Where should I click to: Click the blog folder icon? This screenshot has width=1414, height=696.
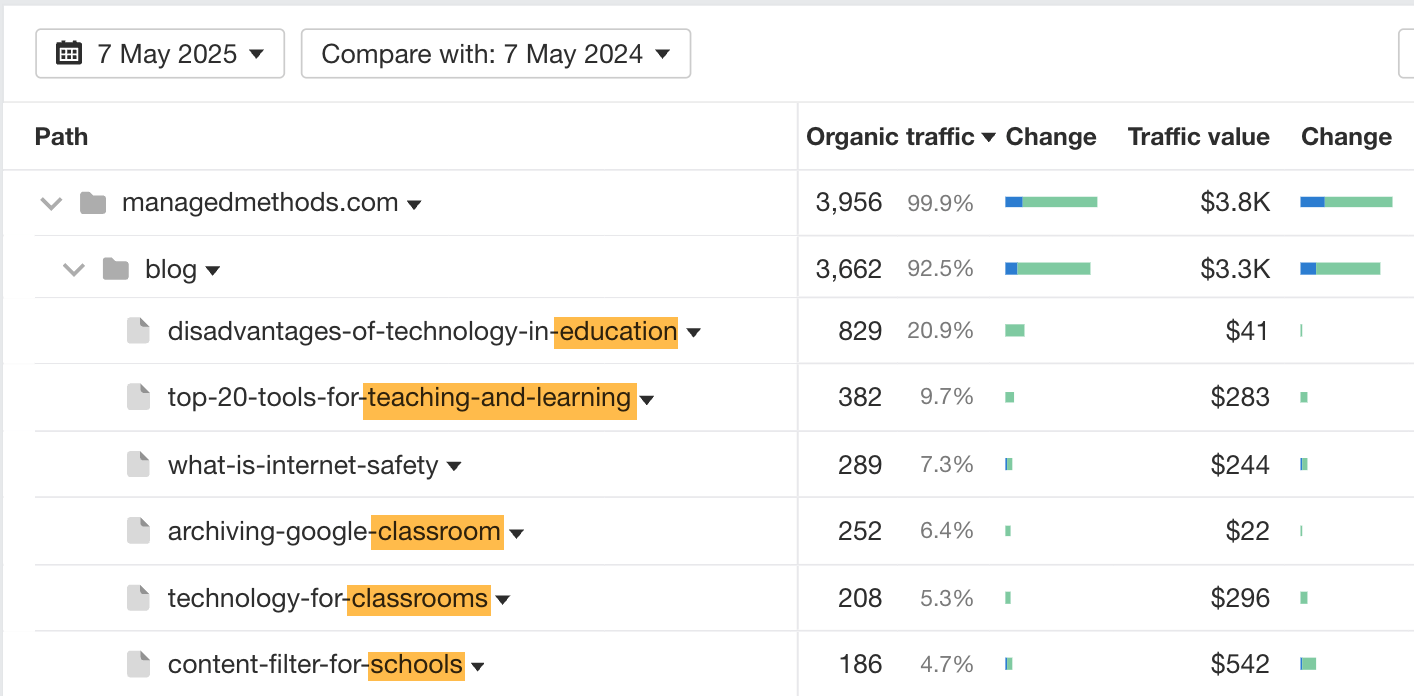[x=116, y=269]
